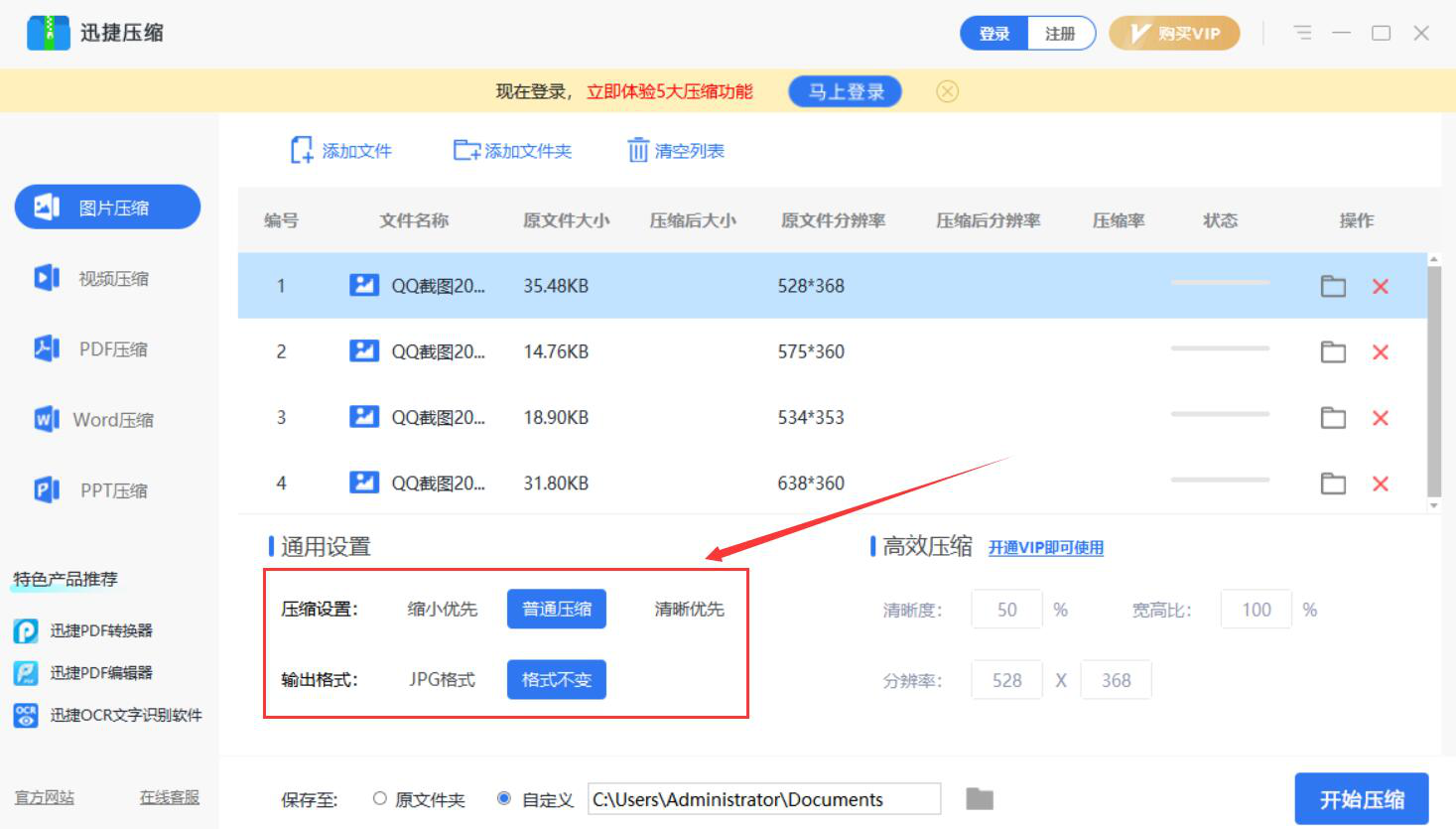Screen dimensions: 1456x829
Task: Click the Add Folder icon
Action: [466, 151]
